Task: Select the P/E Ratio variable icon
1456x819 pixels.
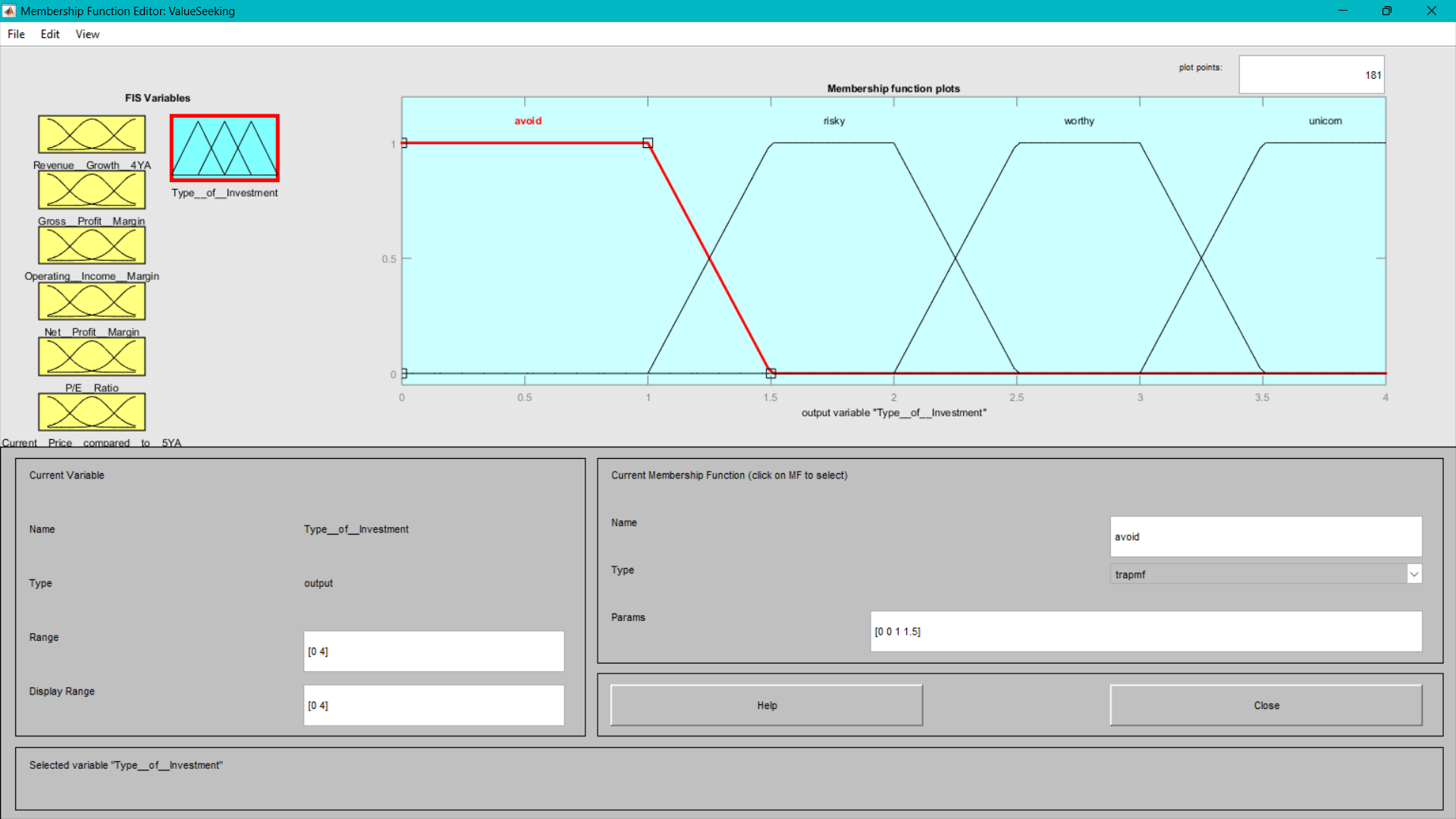Action: click(92, 356)
